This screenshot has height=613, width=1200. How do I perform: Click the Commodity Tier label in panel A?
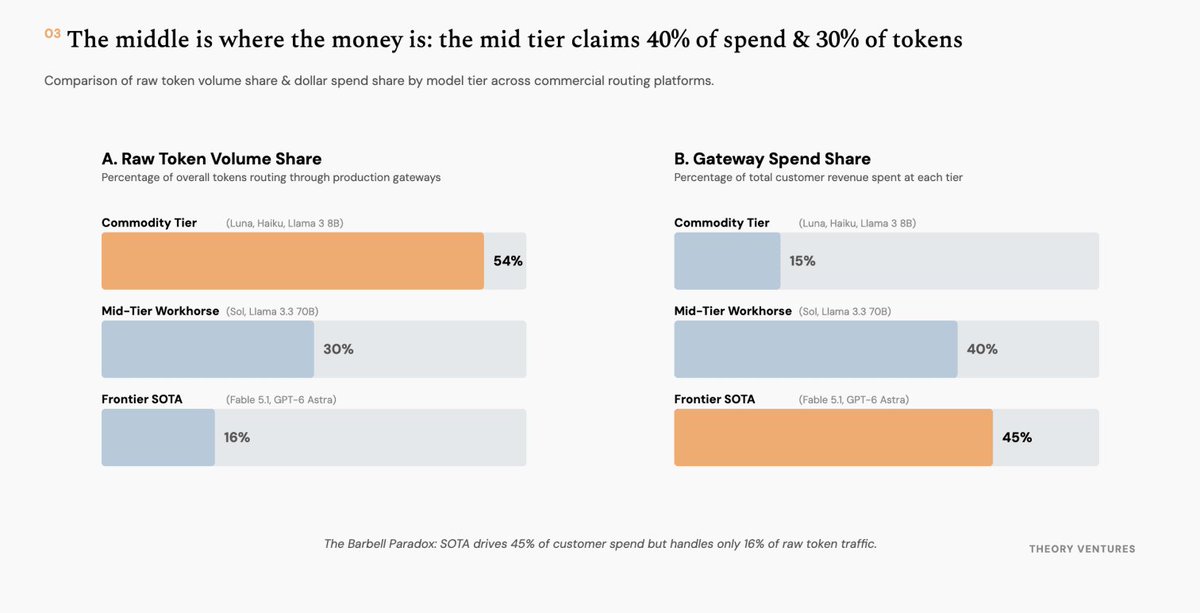coord(149,223)
